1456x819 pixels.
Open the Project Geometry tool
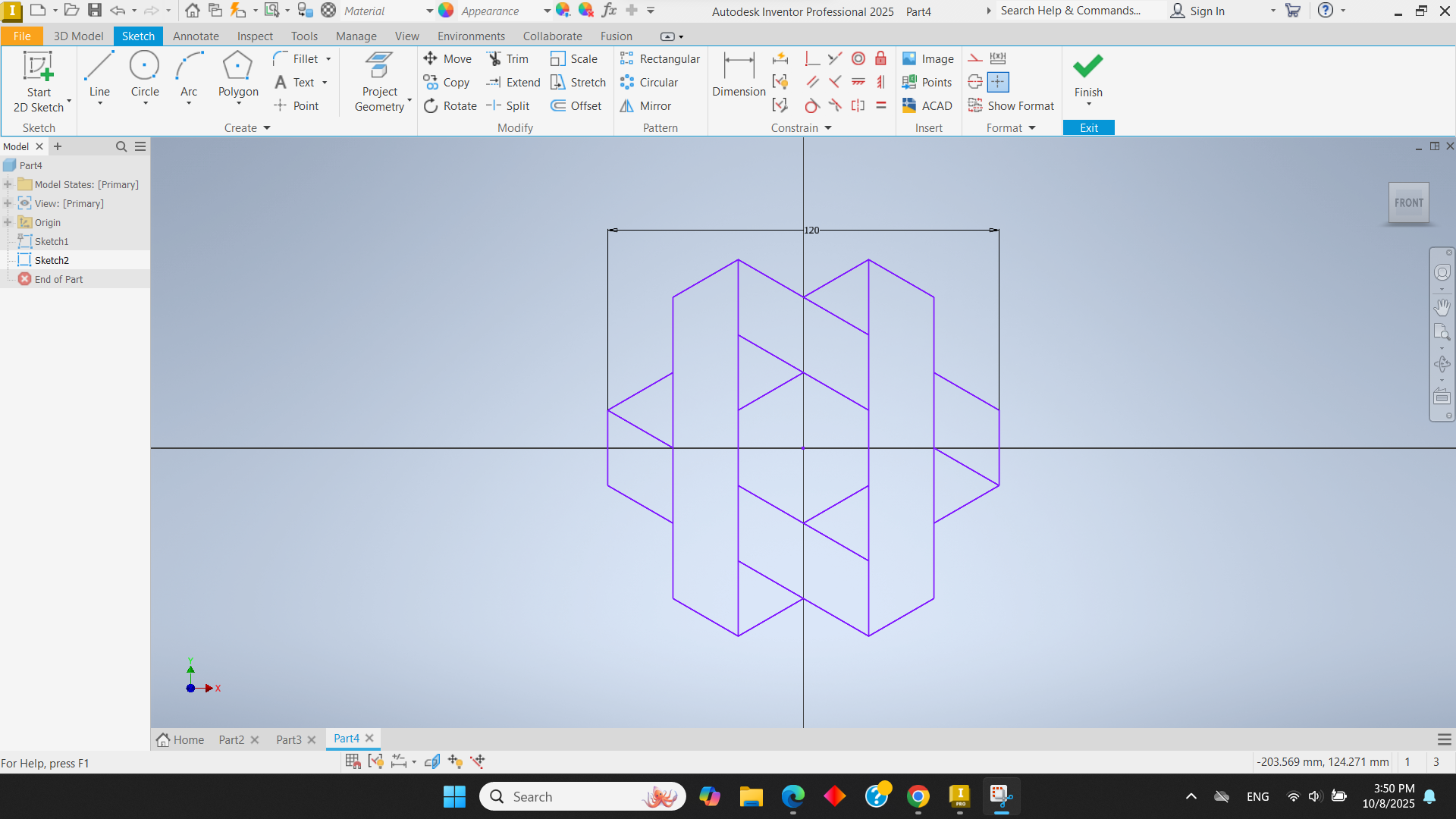[x=379, y=82]
